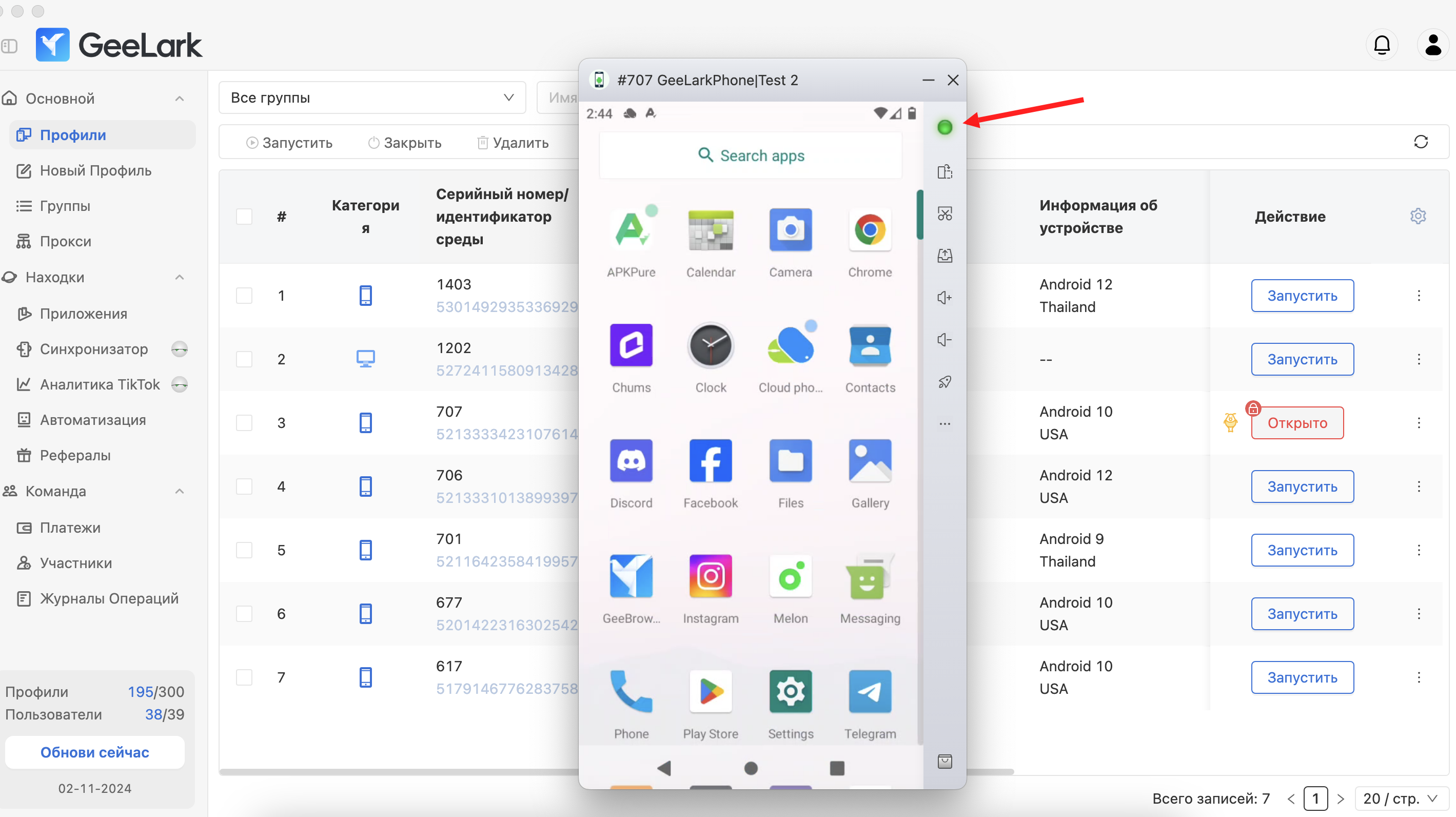Open the Calendar app icon
This screenshot has height=817, width=1456.
coord(711,231)
